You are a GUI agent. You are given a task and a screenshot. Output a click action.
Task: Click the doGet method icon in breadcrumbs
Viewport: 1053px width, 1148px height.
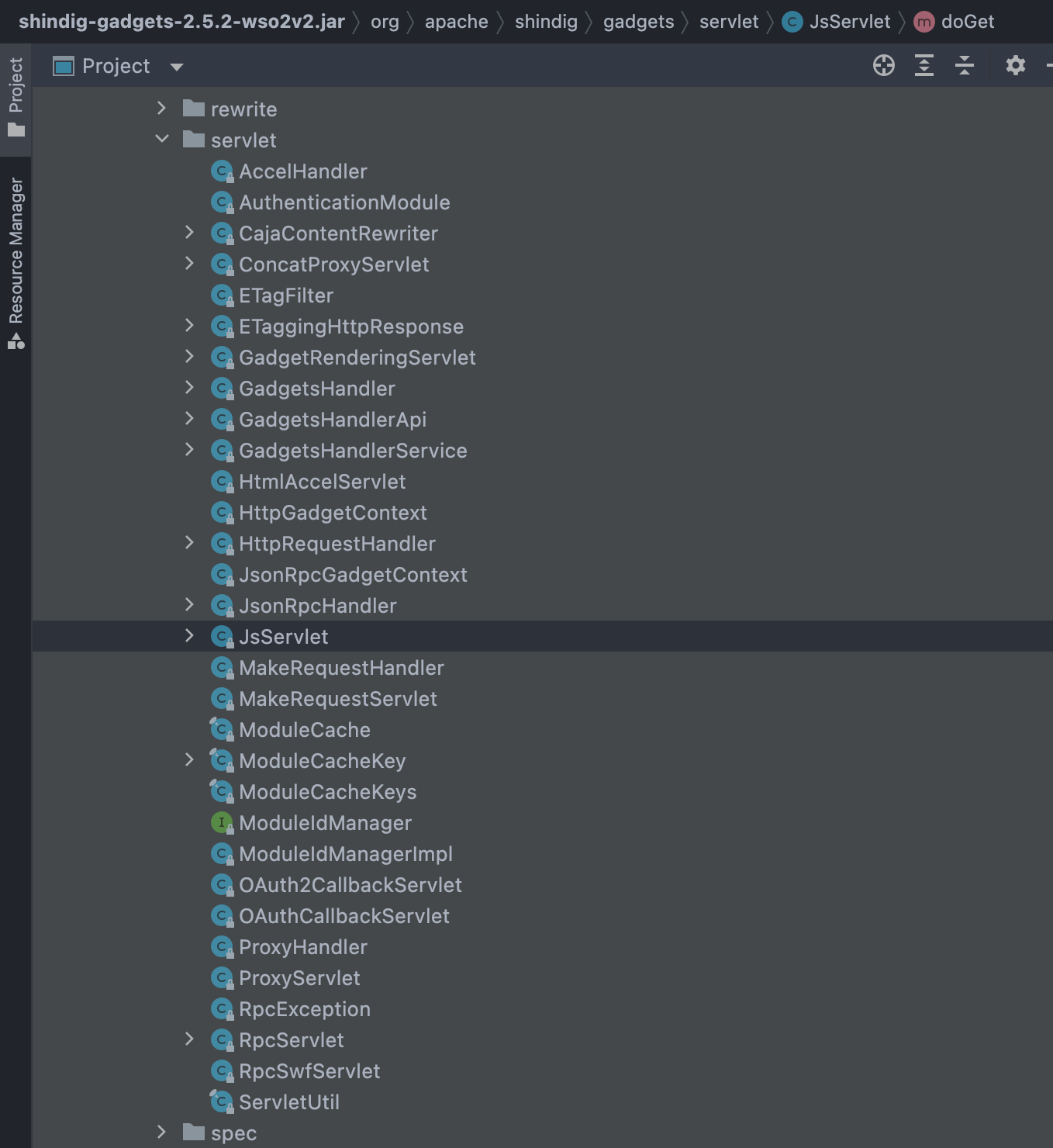tap(924, 22)
